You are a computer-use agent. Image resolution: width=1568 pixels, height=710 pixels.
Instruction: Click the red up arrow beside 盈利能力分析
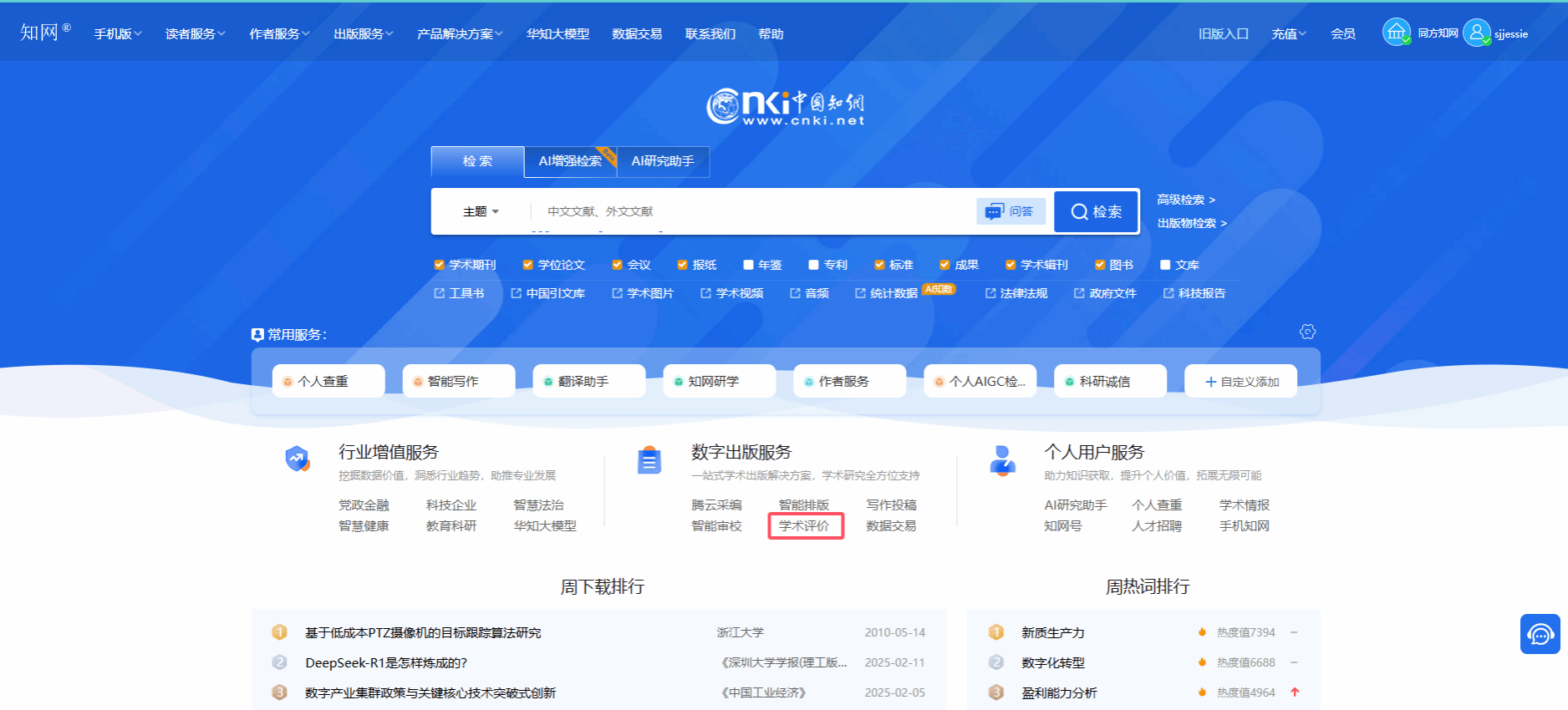(1295, 692)
